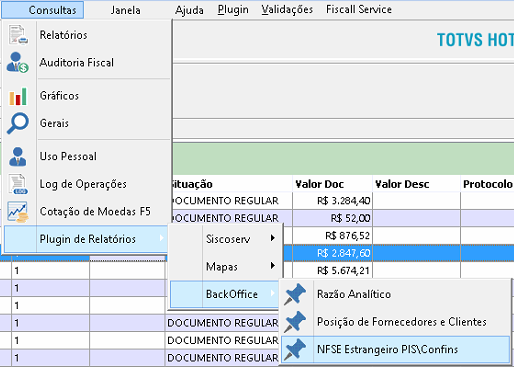
Task: Select Log de Operações menu entry
Action: [87, 184]
